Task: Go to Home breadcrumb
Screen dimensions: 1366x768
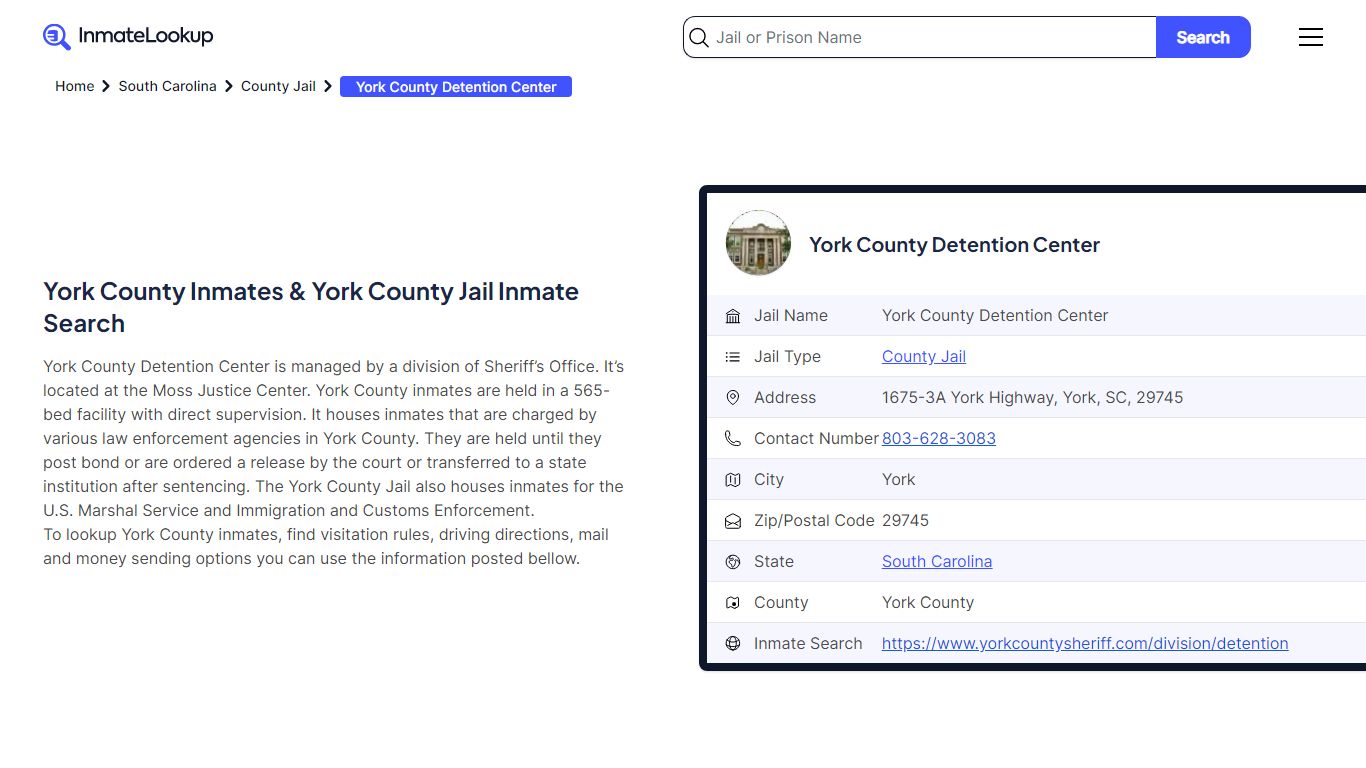Action: [74, 86]
